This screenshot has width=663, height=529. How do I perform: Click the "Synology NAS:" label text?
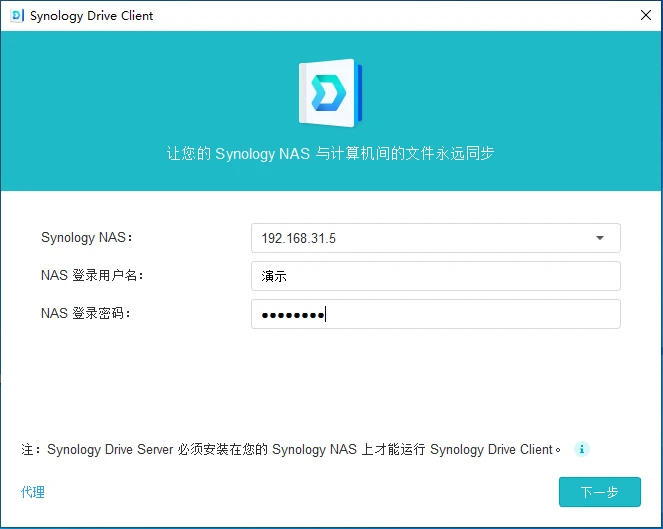[x=87, y=238]
